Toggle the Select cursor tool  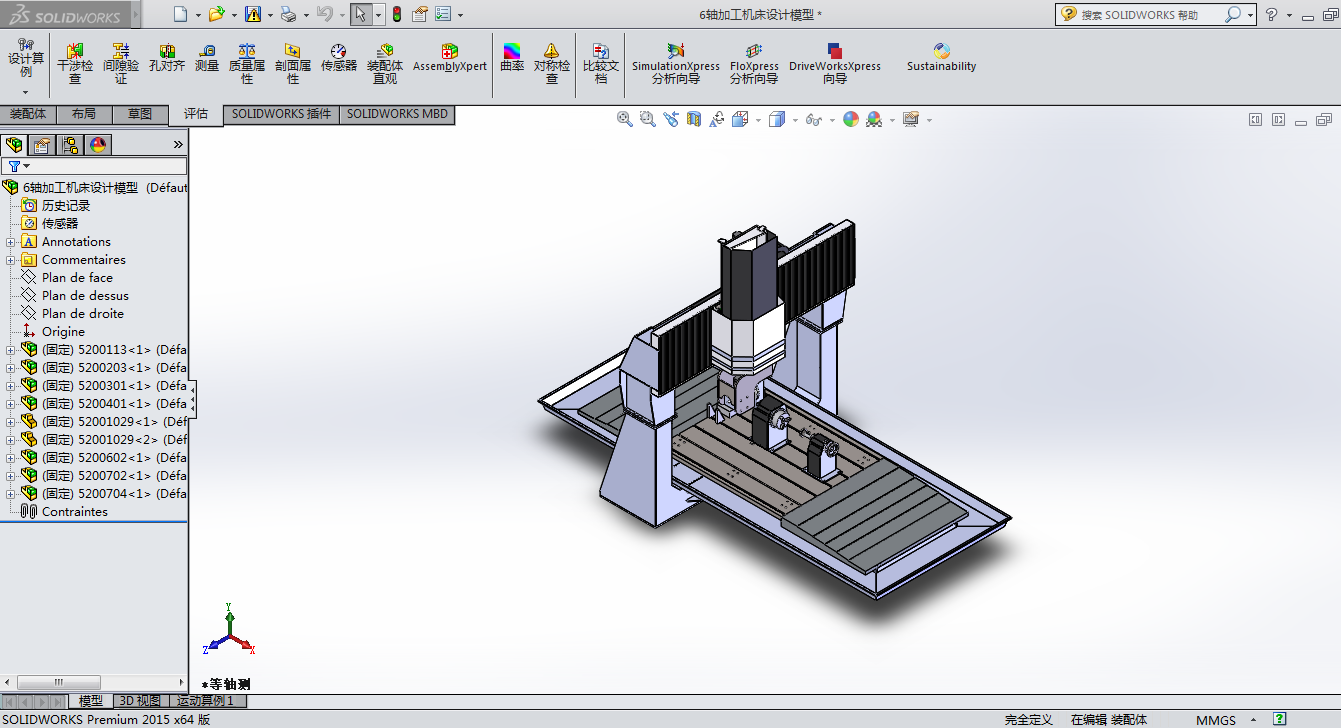pyautogui.click(x=359, y=14)
